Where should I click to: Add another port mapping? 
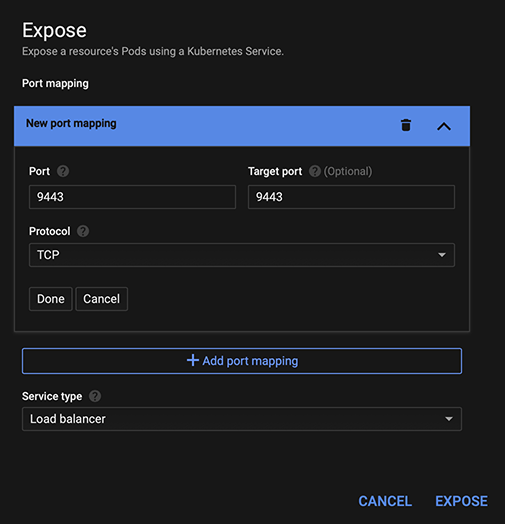(x=242, y=361)
